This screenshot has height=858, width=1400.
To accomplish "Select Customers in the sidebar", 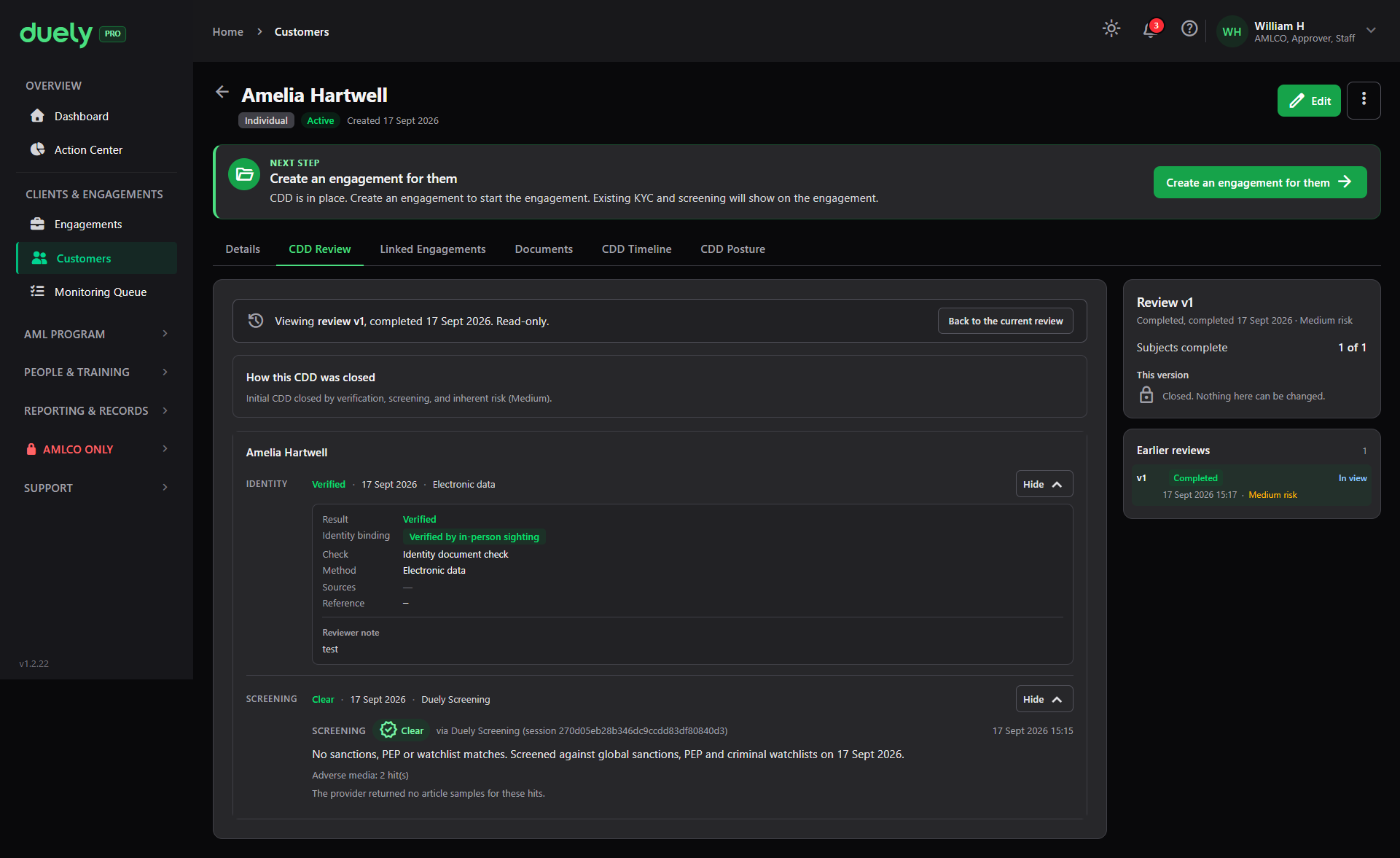I will tap(96, 258).
